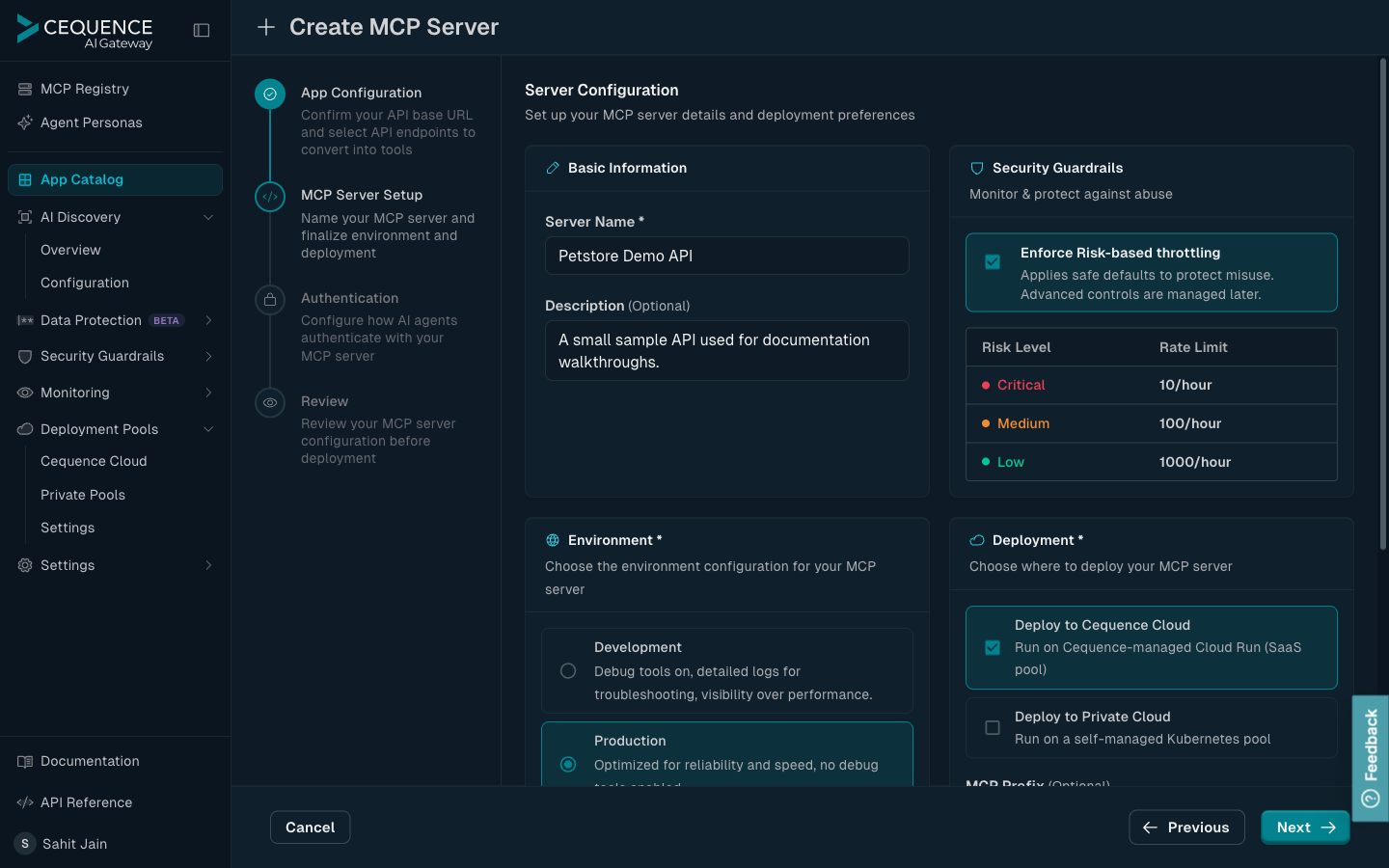Expand the Data Protection submenu chevron
The image size is (1389, 868).
pos(208,320)
